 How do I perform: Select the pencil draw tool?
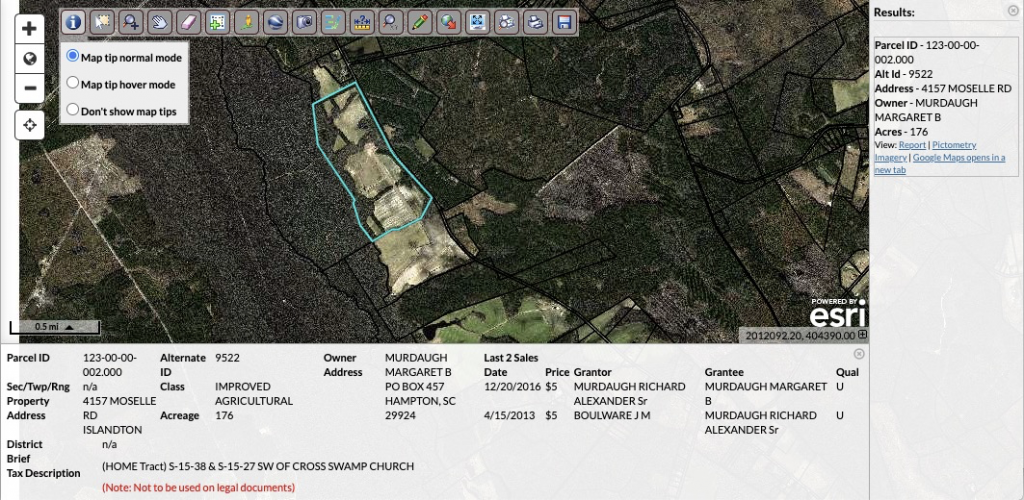pos(420,21)
